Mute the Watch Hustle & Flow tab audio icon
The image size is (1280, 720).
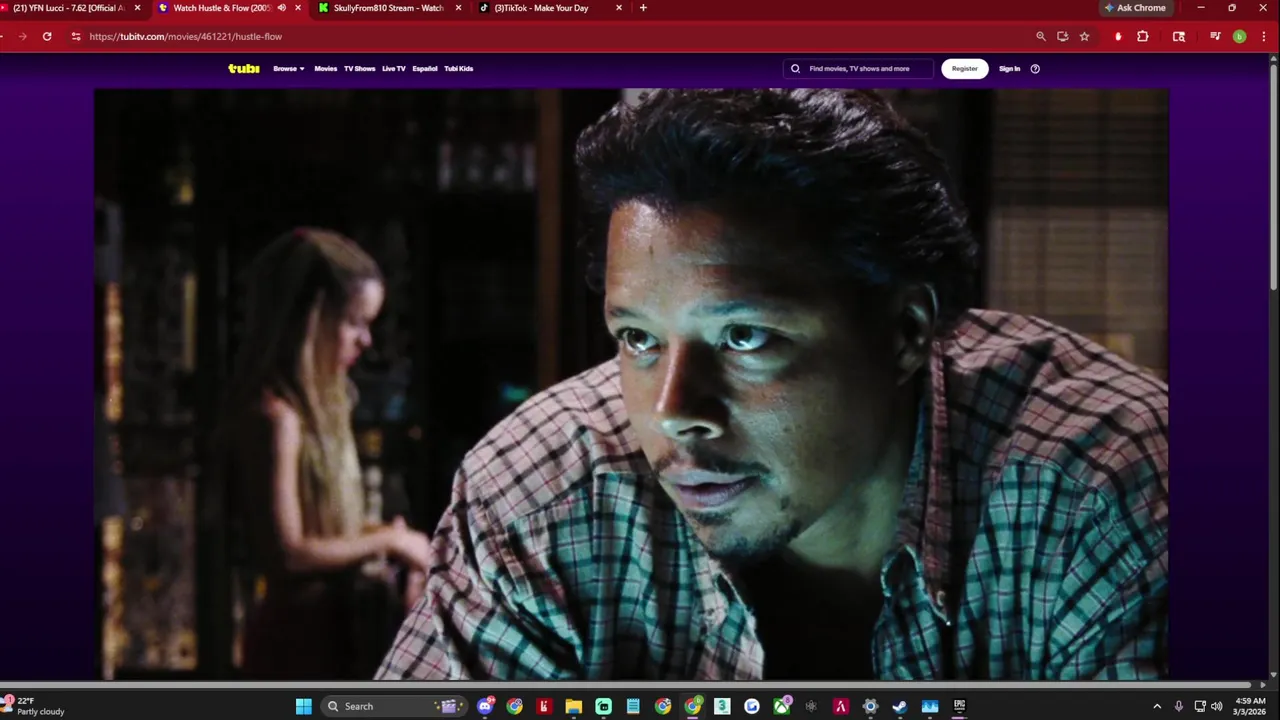(x=281, y=8)
